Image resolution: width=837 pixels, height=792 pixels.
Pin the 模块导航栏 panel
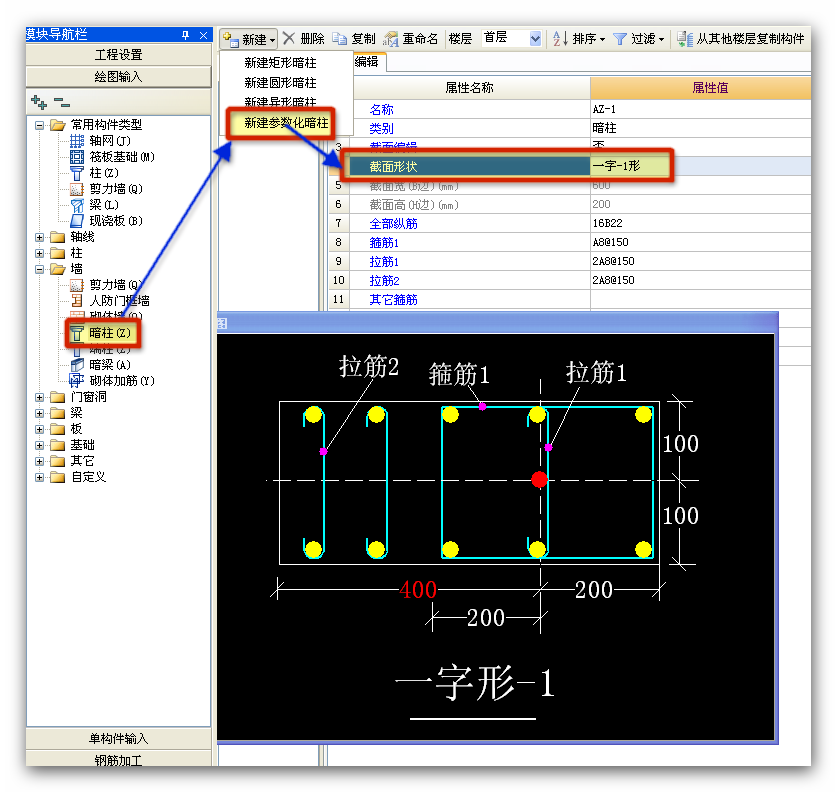pos(185,35)
